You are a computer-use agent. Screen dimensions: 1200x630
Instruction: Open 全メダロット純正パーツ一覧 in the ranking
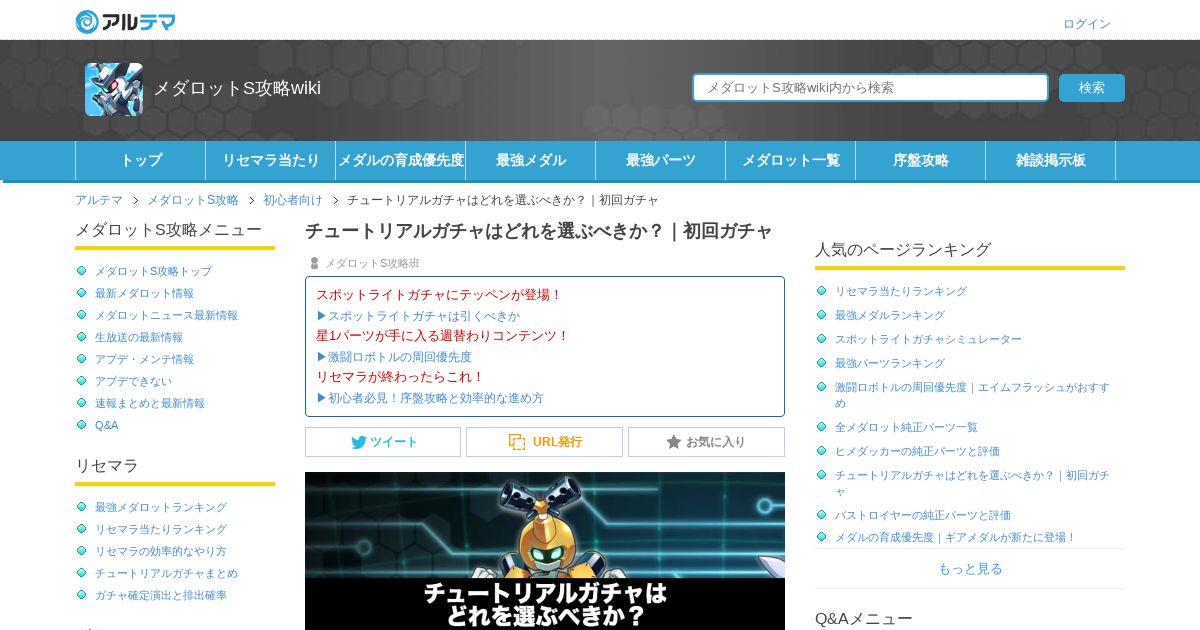(906, 427)
